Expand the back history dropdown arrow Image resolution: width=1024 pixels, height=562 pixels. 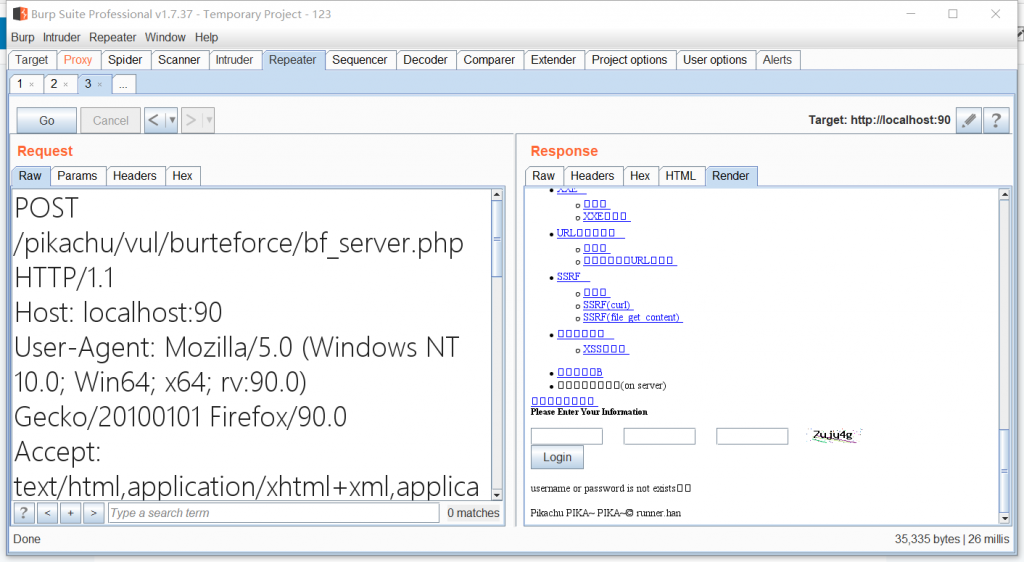tap(172, 120)
